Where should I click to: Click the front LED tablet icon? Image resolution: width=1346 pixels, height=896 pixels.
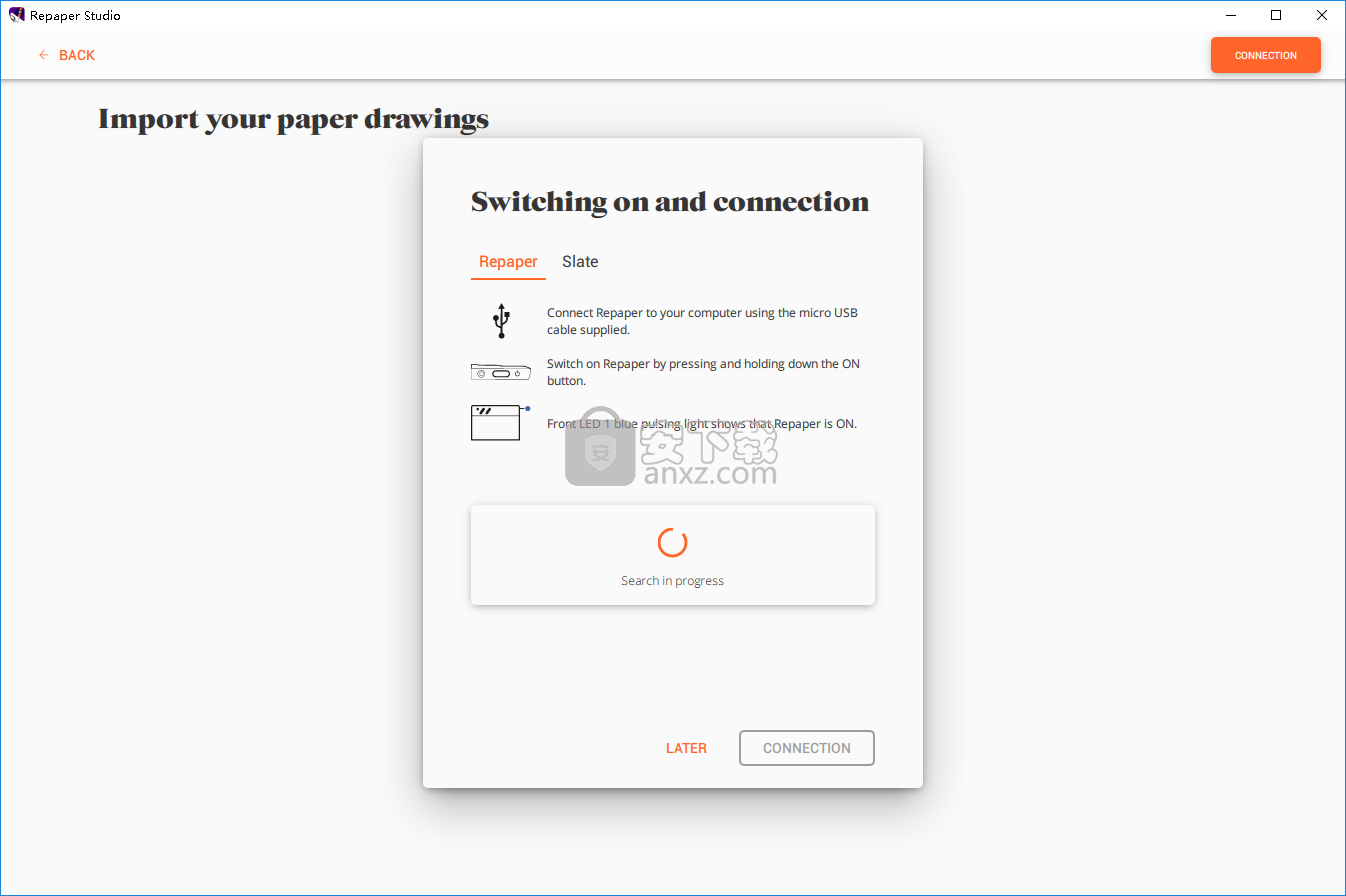point(499,422)
